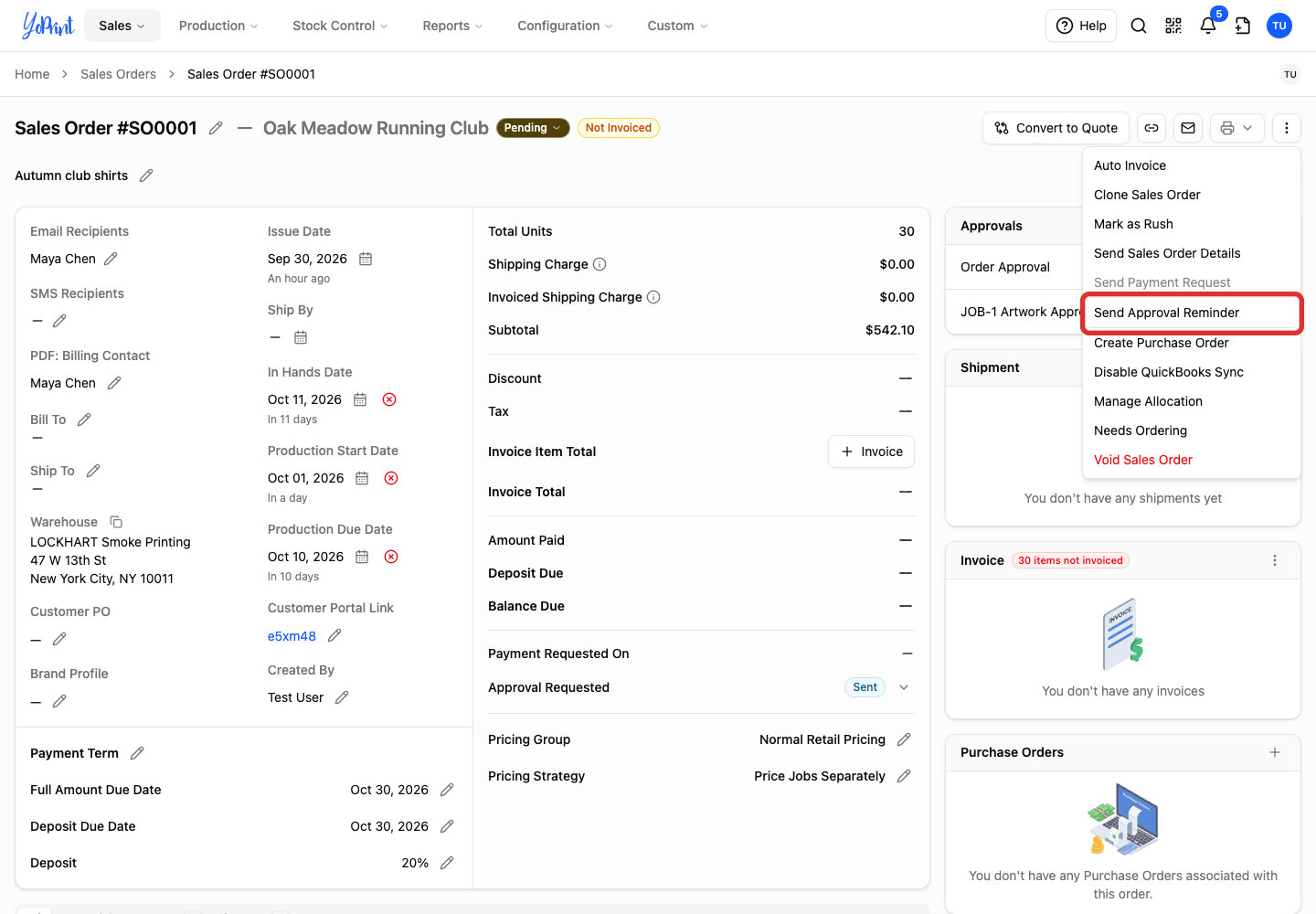Edit the Payment Term
The image size is (1316, 914).
[x=137, y=753]
